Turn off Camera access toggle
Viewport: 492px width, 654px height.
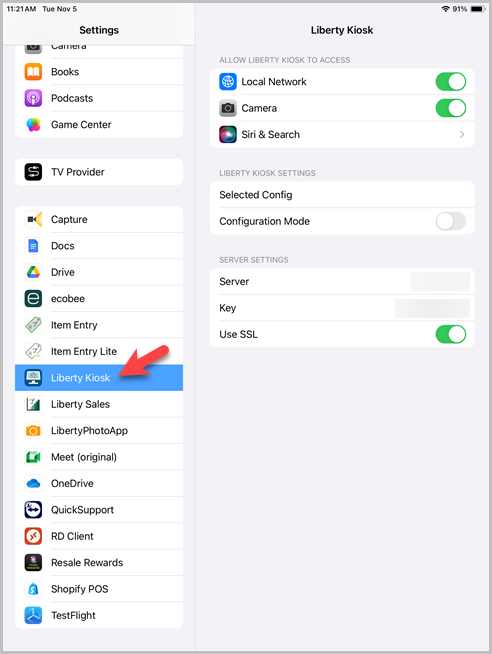click(451, 108)
